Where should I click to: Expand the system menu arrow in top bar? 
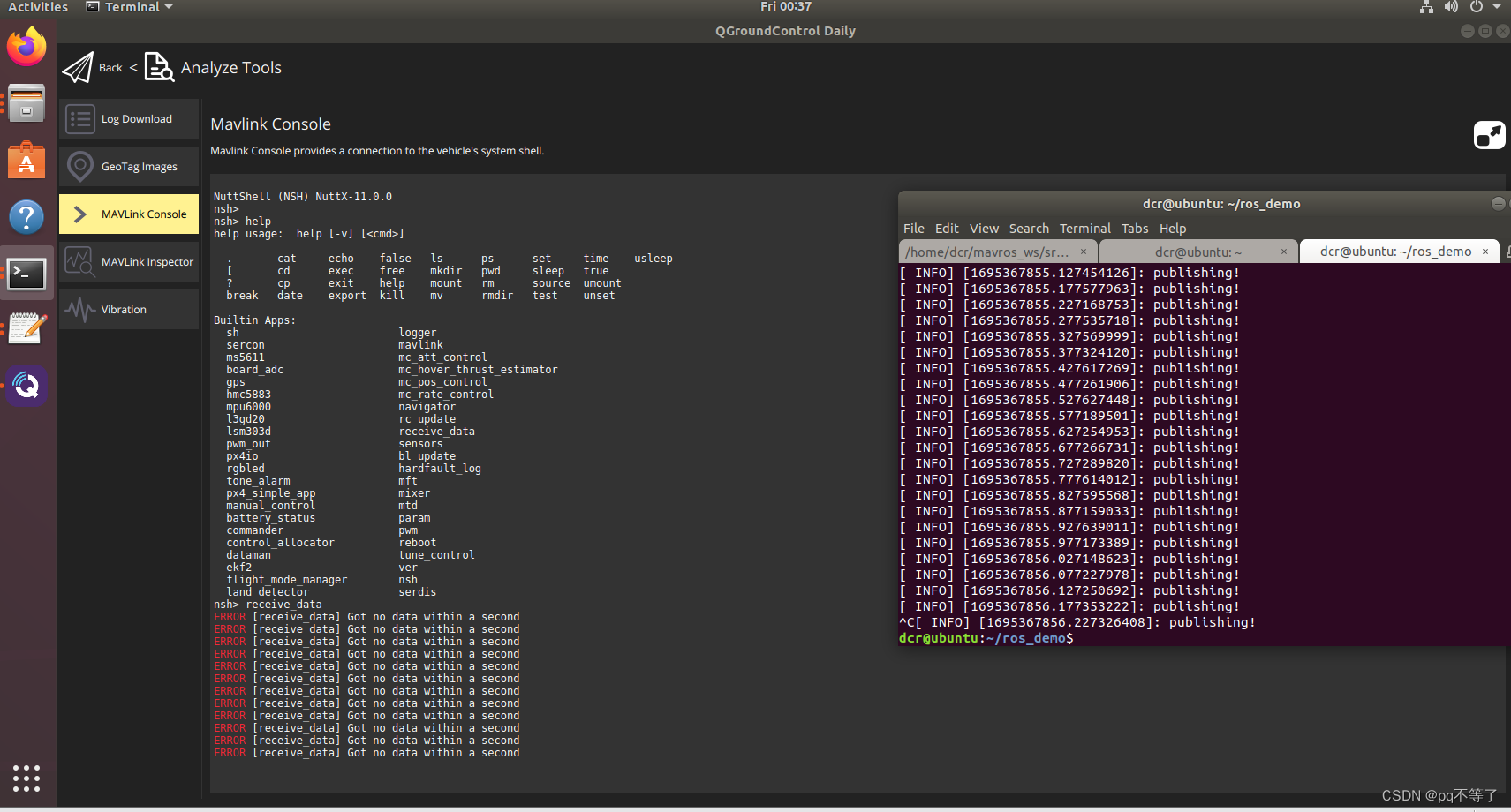pos(1497,7)
